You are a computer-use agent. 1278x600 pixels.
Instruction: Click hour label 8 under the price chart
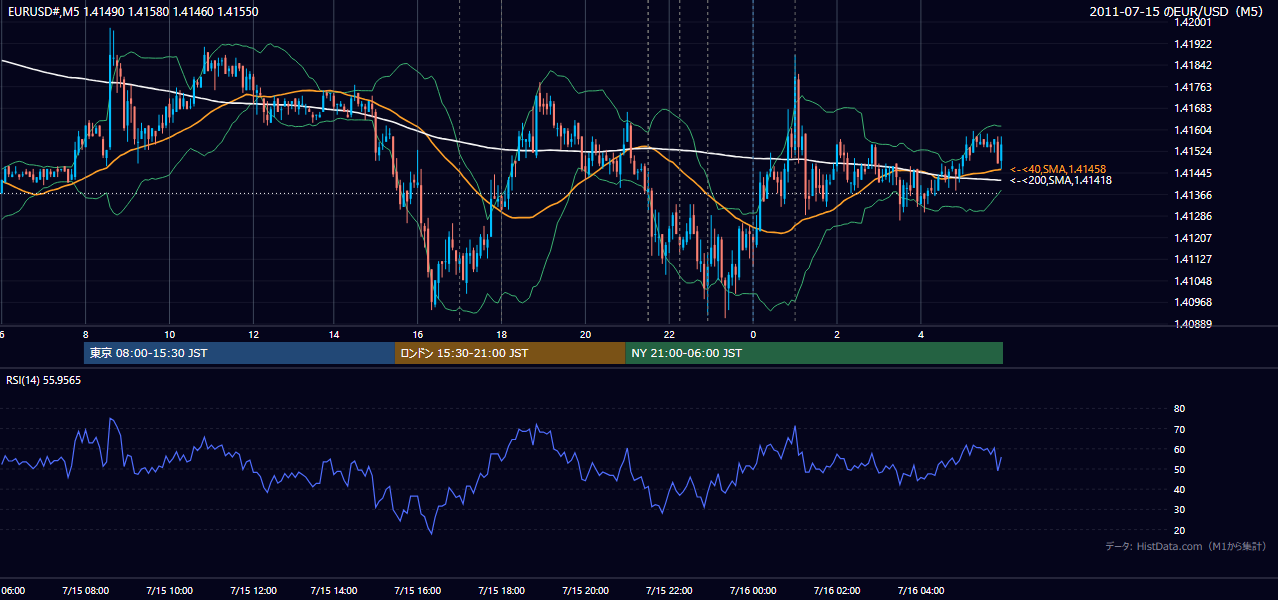tap(86, 334)
